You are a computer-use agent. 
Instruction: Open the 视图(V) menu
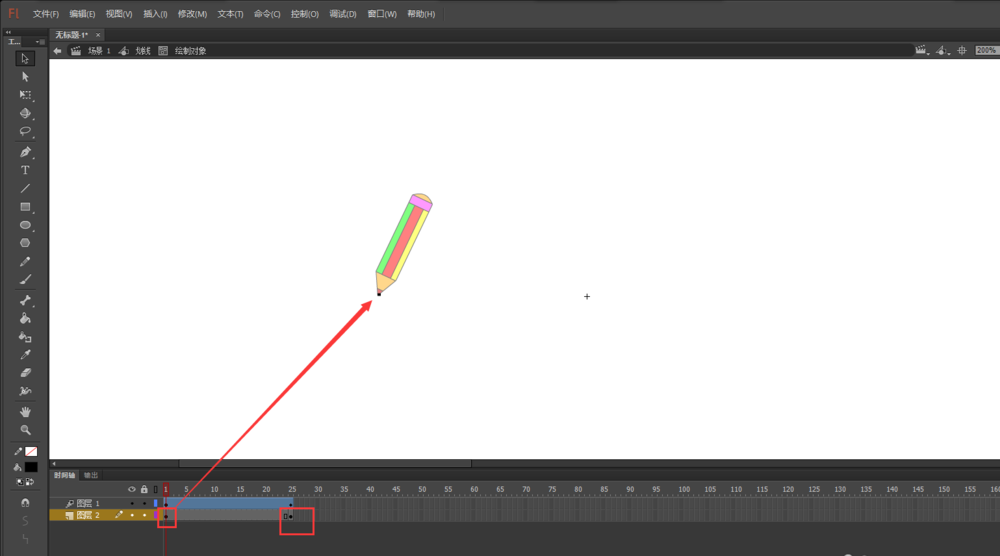click(x=119, y=14)
